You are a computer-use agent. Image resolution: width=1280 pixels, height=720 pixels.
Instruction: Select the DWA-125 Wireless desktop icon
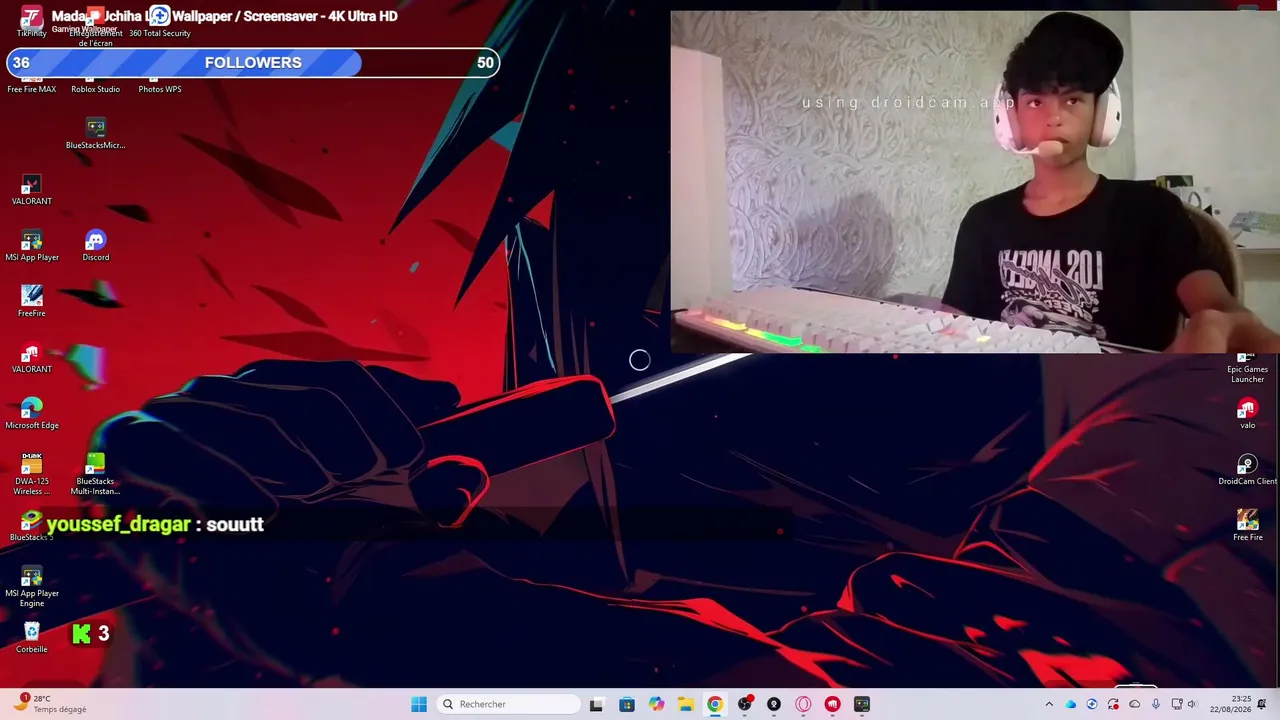click(32, 475)
